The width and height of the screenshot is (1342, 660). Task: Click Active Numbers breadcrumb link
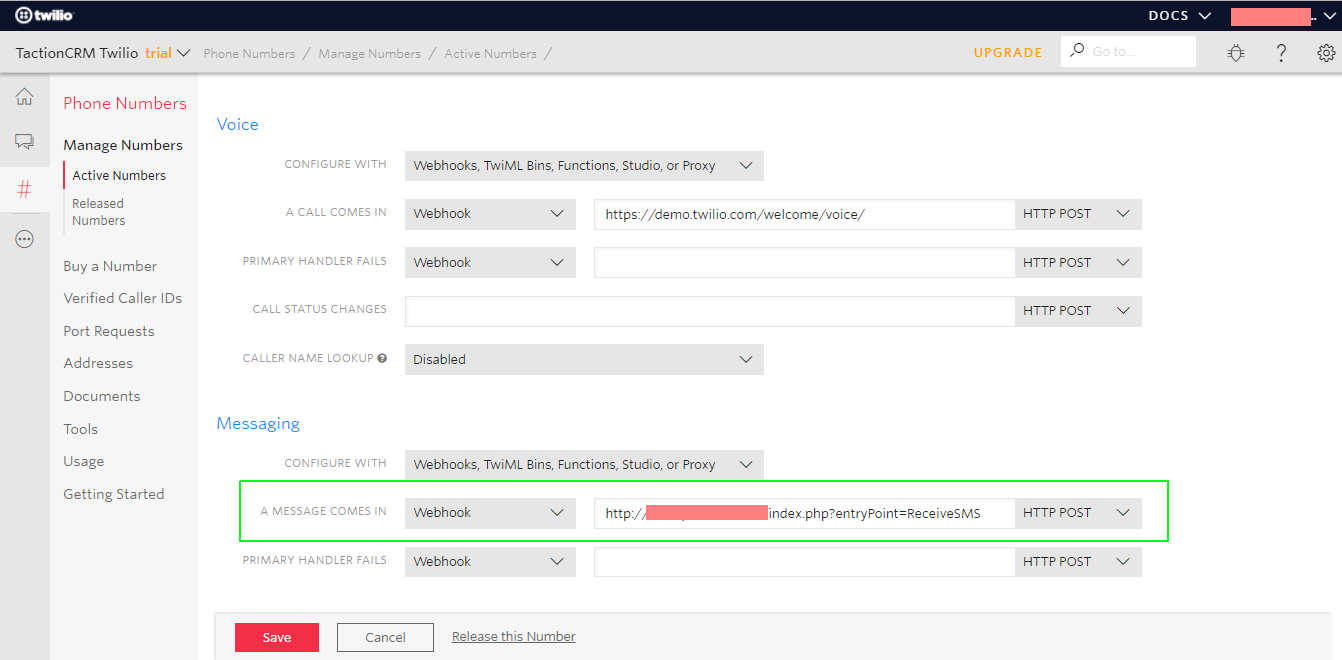(x=490, y=54)
